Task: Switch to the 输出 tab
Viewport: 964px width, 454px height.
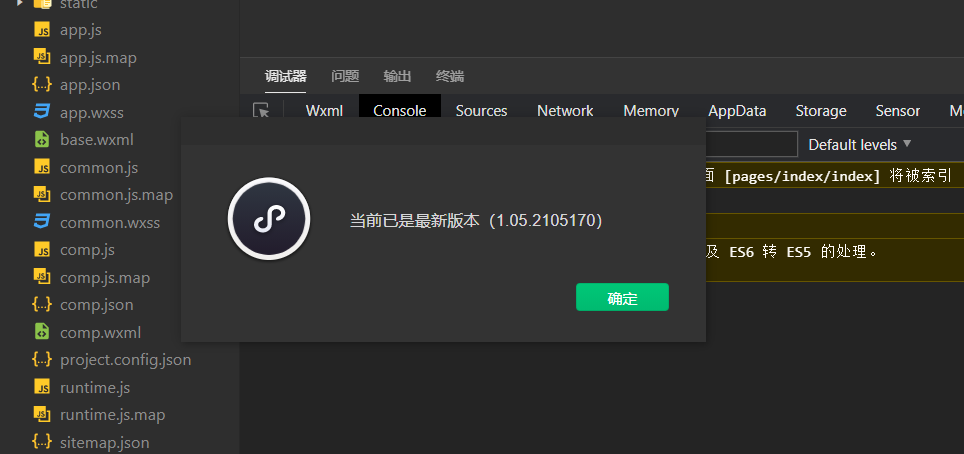Action: [397, 76]
